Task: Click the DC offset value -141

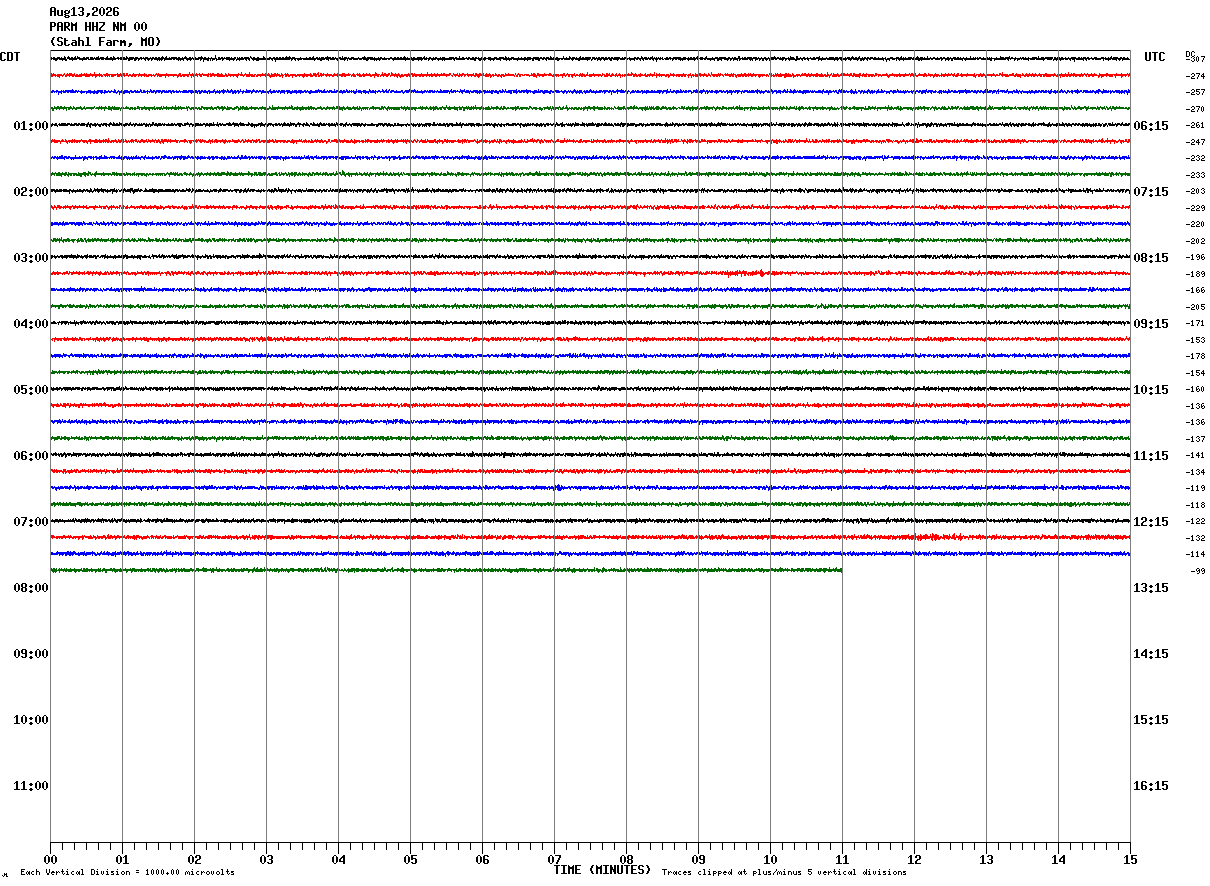Action: point(1196,456)
